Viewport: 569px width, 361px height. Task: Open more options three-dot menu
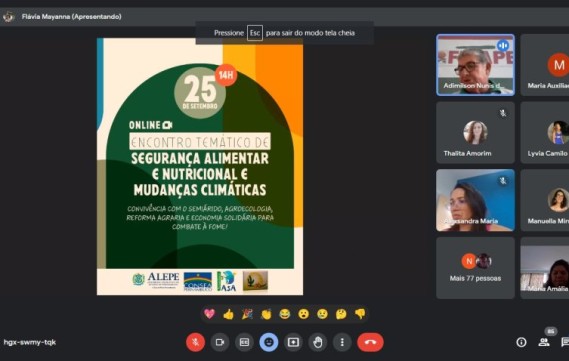click(342, 342)
